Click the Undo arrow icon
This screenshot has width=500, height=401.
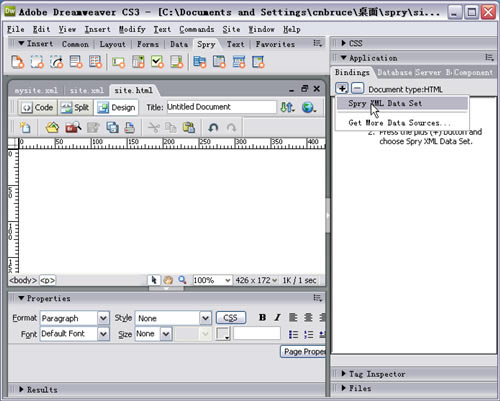(x=213, y=128)
